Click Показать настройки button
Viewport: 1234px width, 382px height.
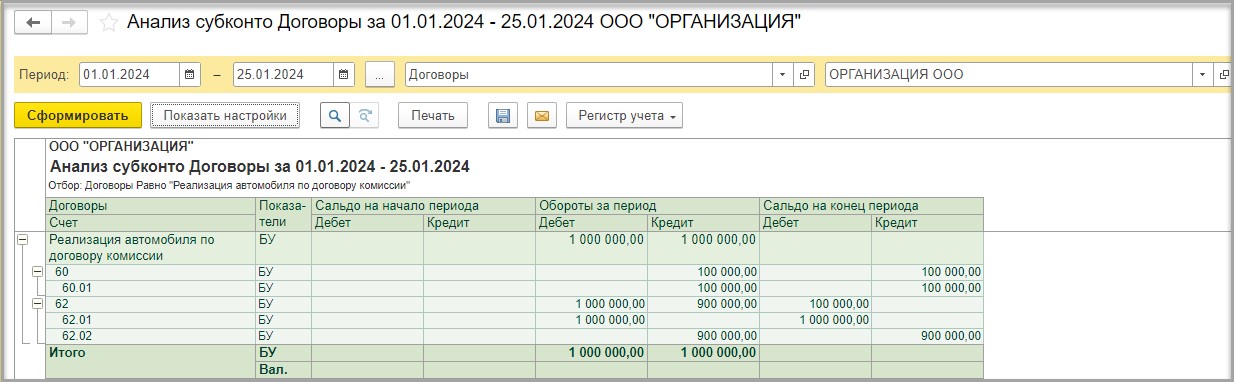225,115
